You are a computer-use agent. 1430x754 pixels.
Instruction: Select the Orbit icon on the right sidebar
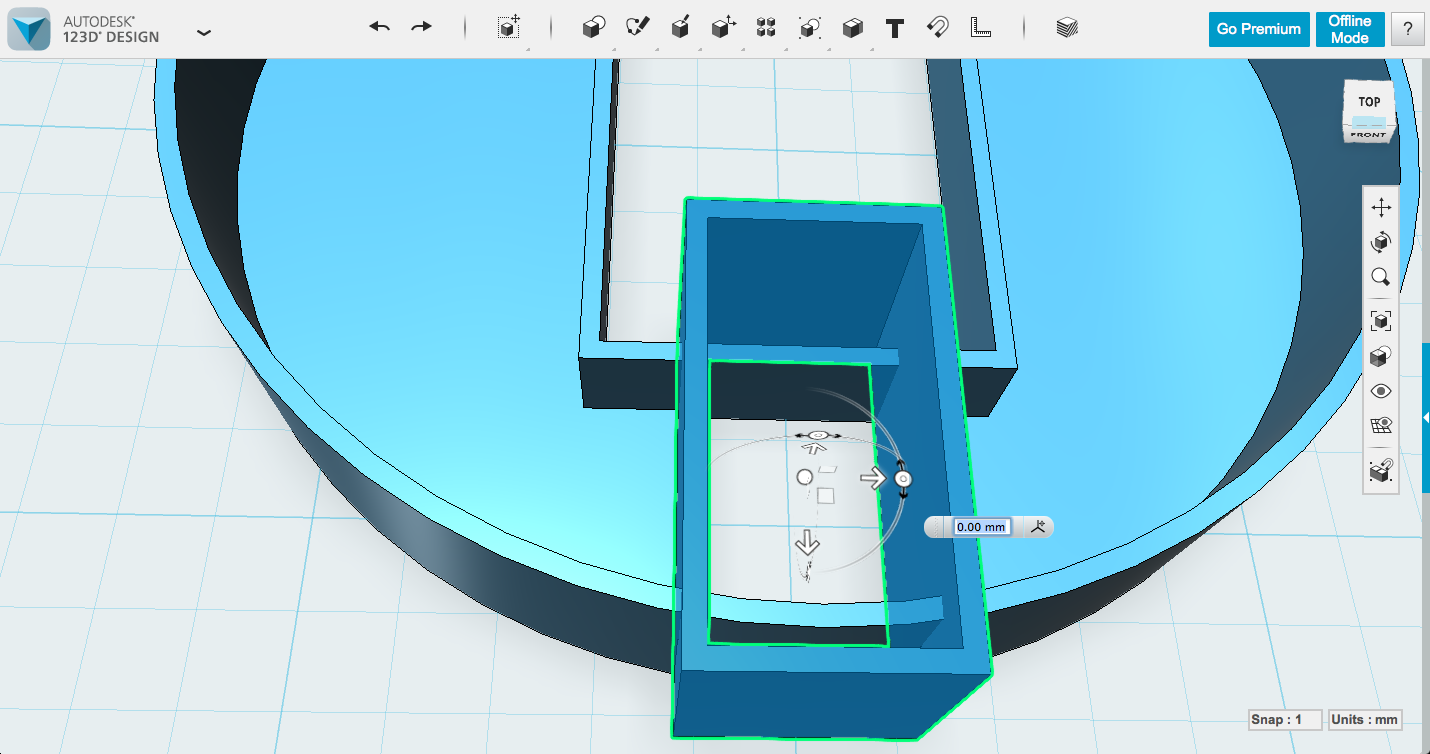(x=1381, y=241)
